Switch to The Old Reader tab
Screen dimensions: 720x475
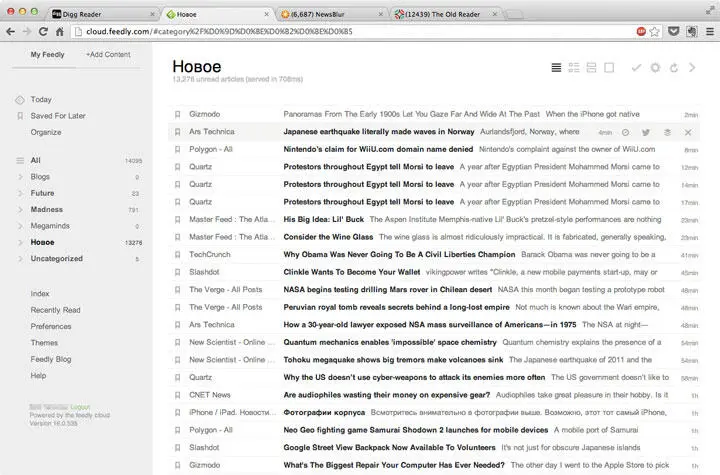point(446,14)
